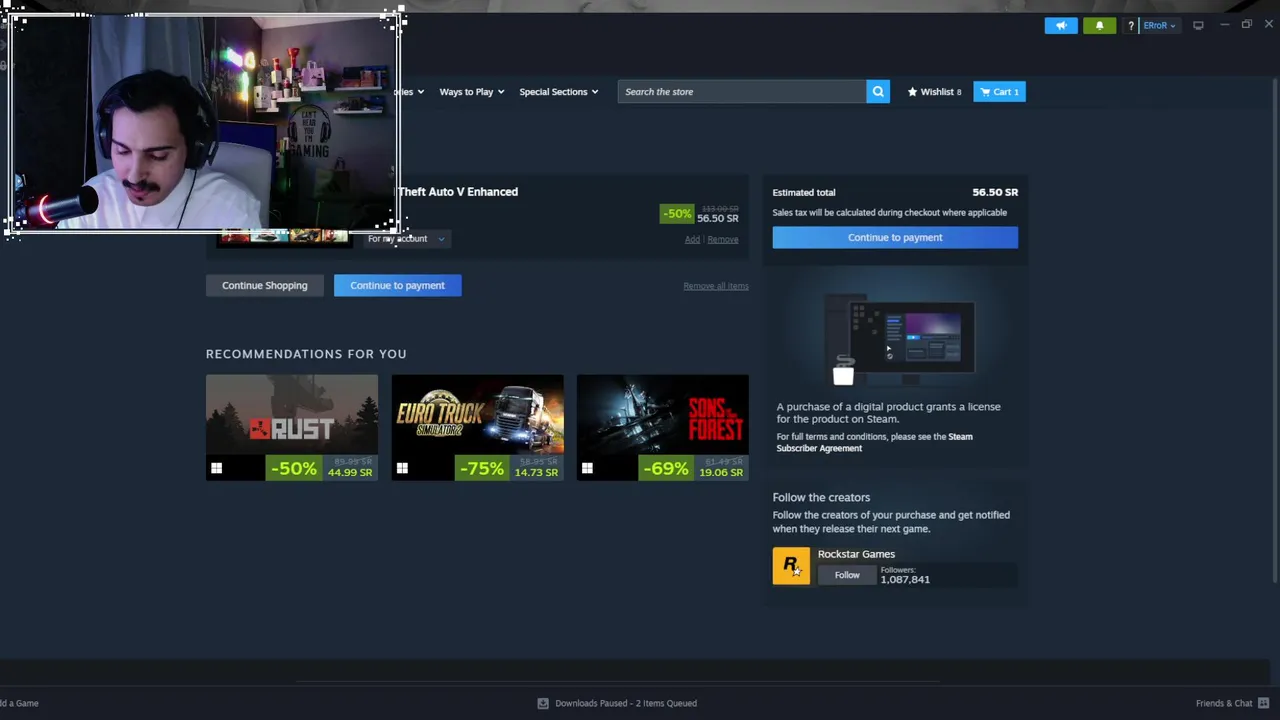Open the Sons of the Forest thumbnail

663,428
